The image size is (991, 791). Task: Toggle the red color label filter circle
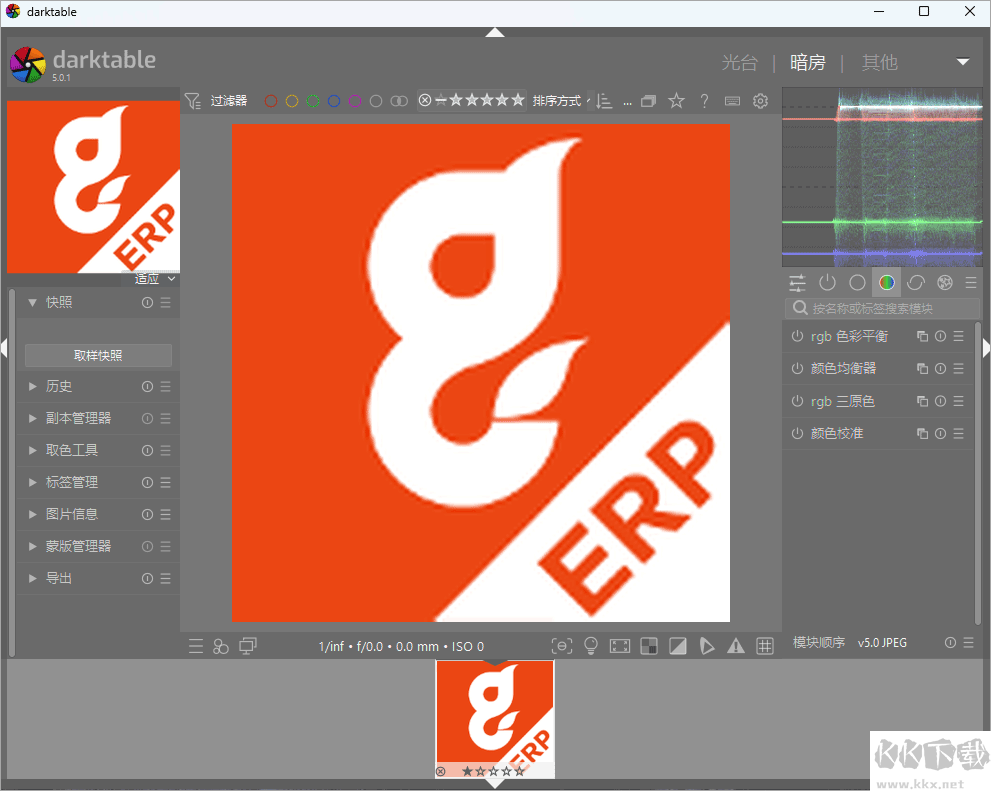coord(270,101)
